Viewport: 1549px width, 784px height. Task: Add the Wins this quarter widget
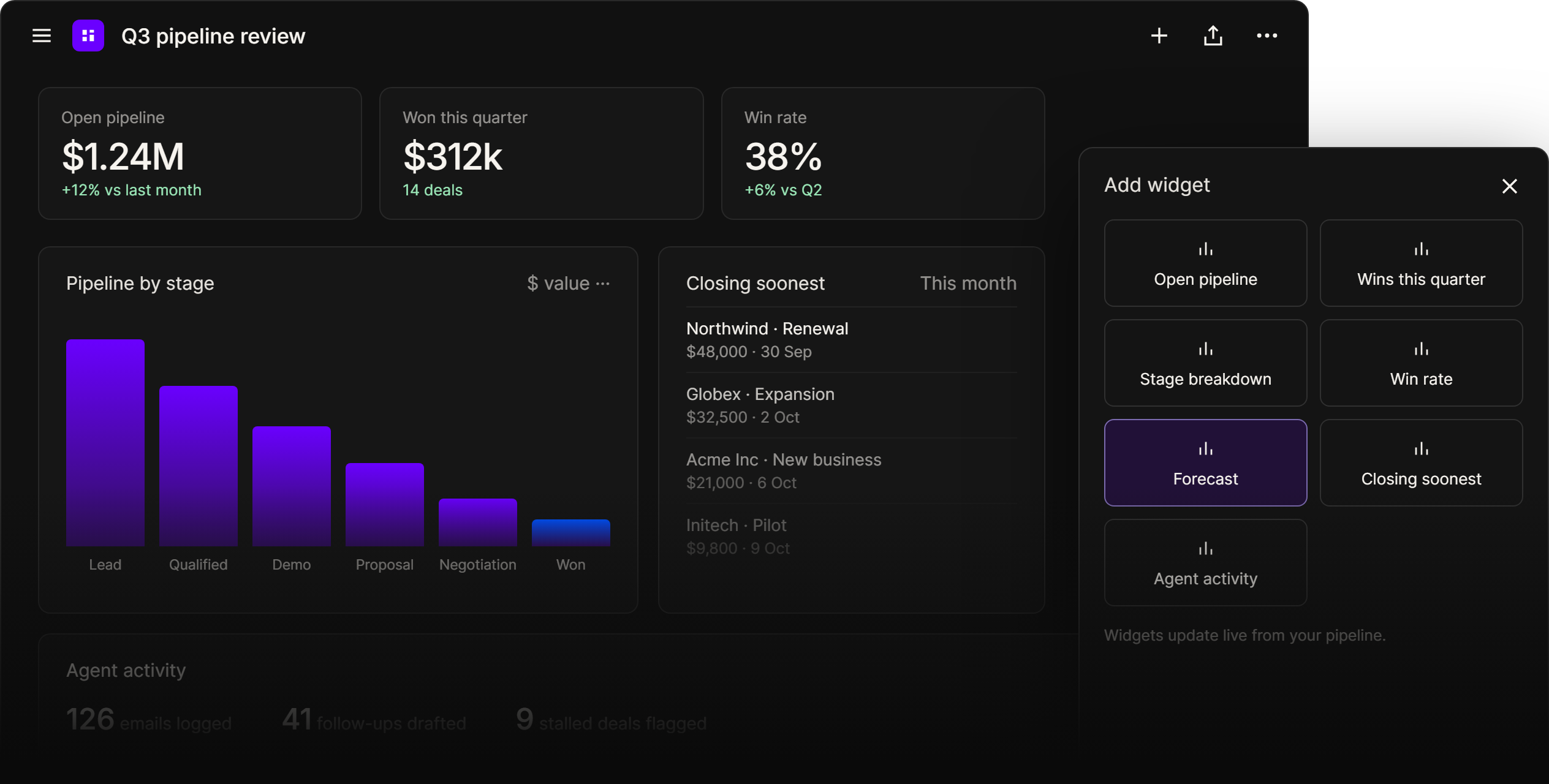click(x=1421, y=263)
